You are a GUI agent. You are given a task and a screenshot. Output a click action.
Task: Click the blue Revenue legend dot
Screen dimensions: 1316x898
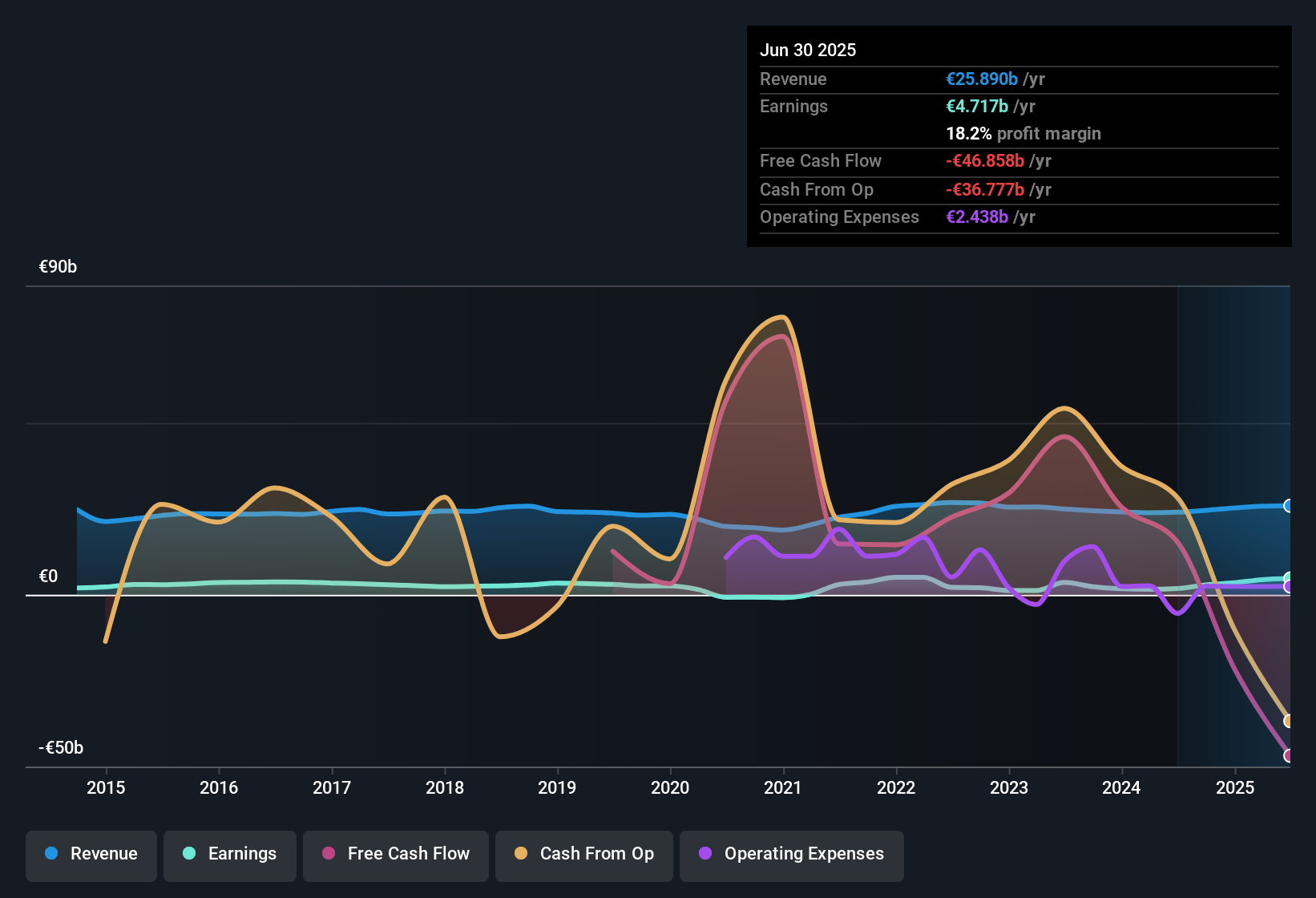click(x=50, y=854)
